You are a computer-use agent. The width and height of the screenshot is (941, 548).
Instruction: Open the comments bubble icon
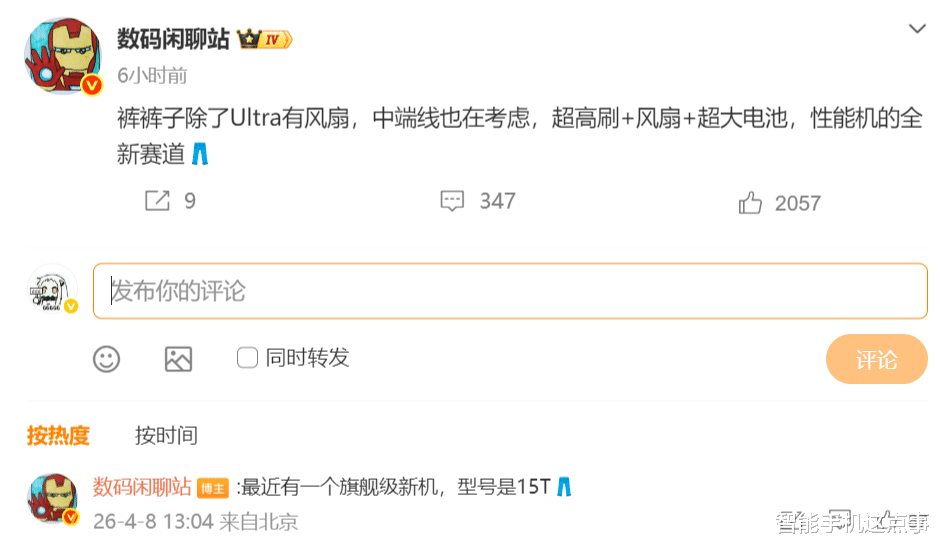[x=453, y=201]
